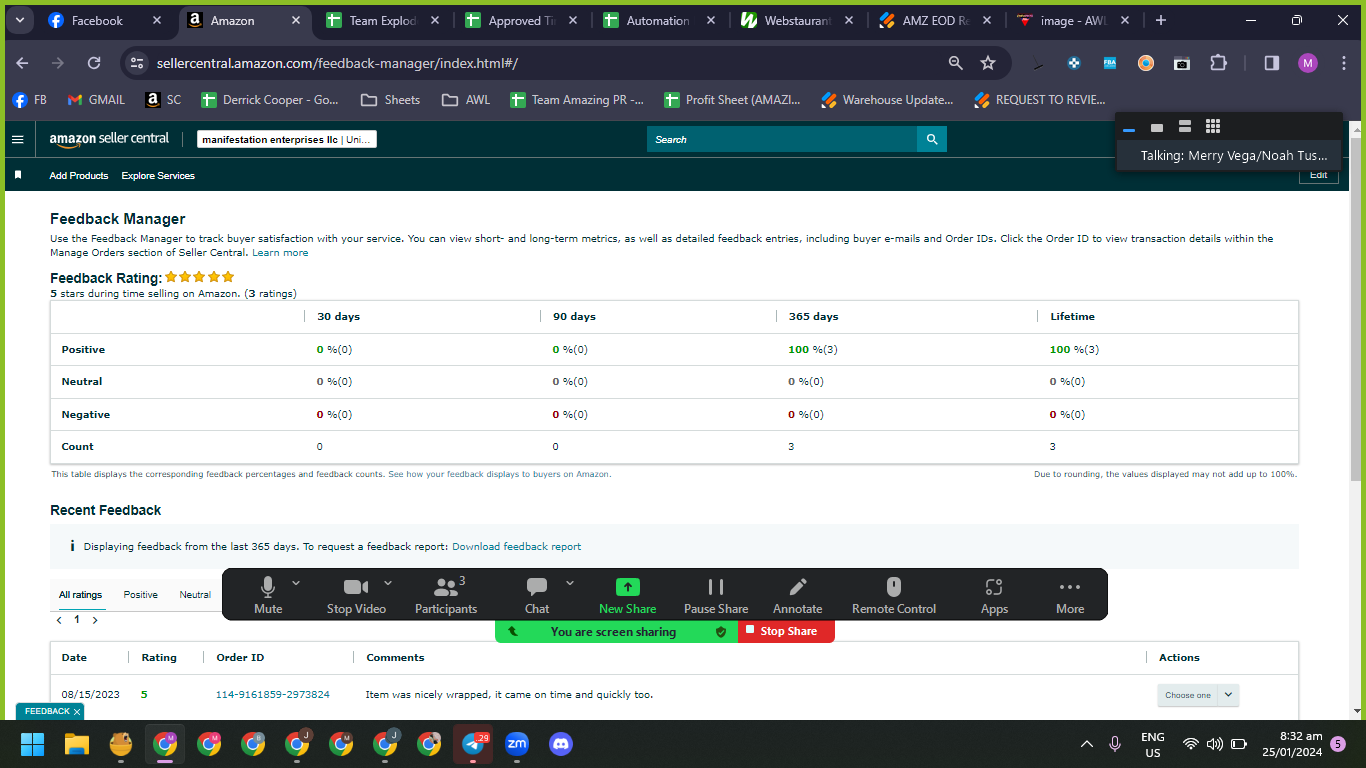Expand the Chat options arrow
This screenshot has width=1366, height=768.
[x=570, y=583]
